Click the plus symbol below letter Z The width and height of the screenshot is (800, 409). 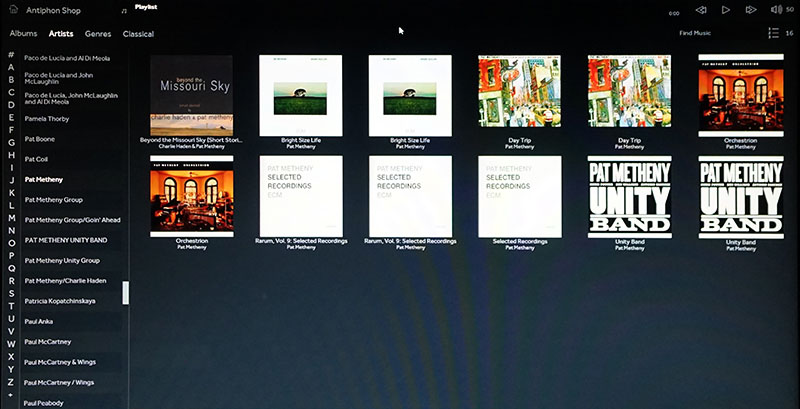[x=10, y=394]
